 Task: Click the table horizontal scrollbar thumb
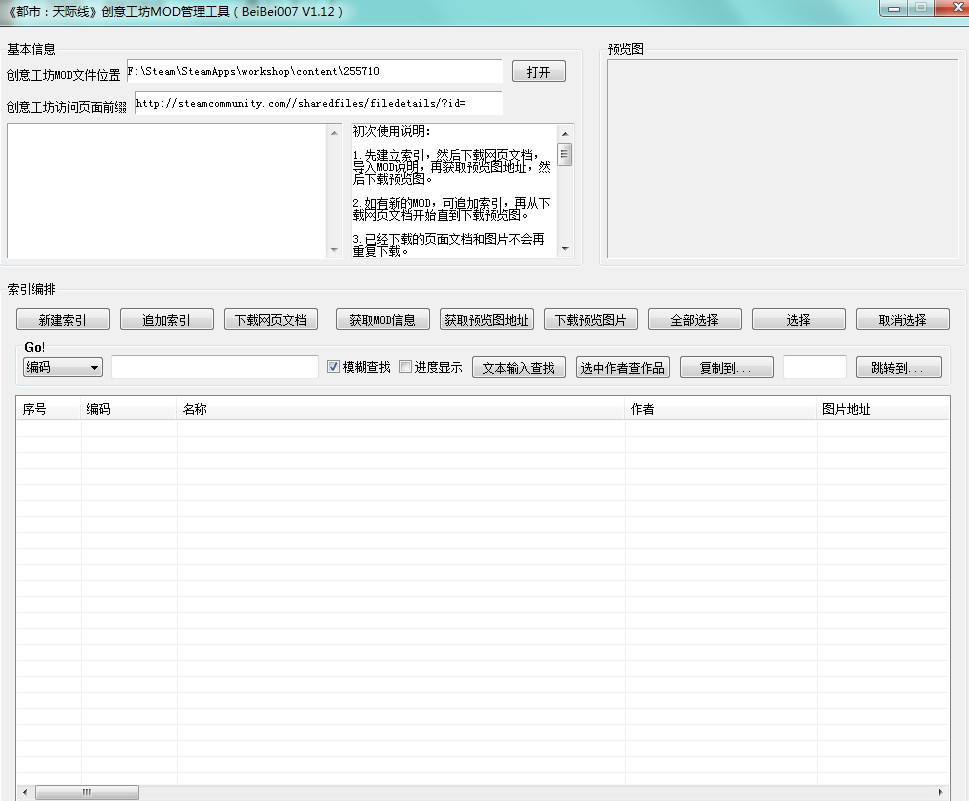click(87, 792)
